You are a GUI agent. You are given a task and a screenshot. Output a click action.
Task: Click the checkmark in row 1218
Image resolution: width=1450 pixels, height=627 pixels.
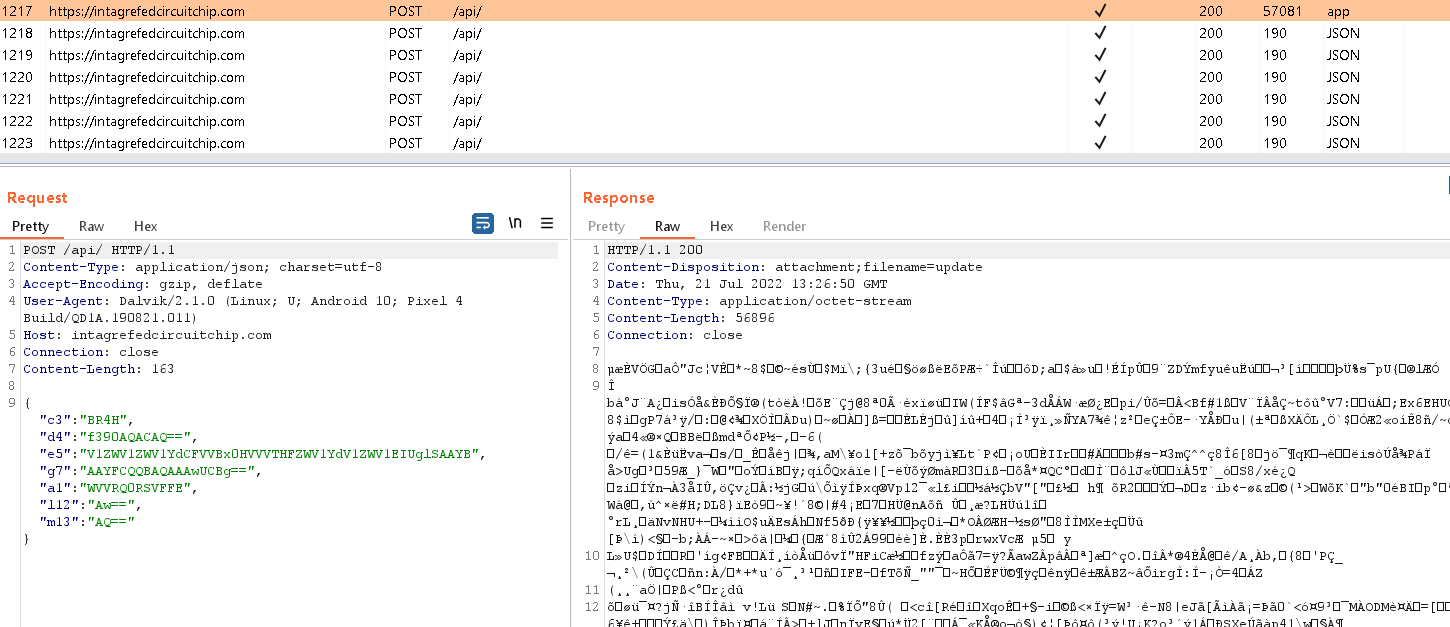1100,34
